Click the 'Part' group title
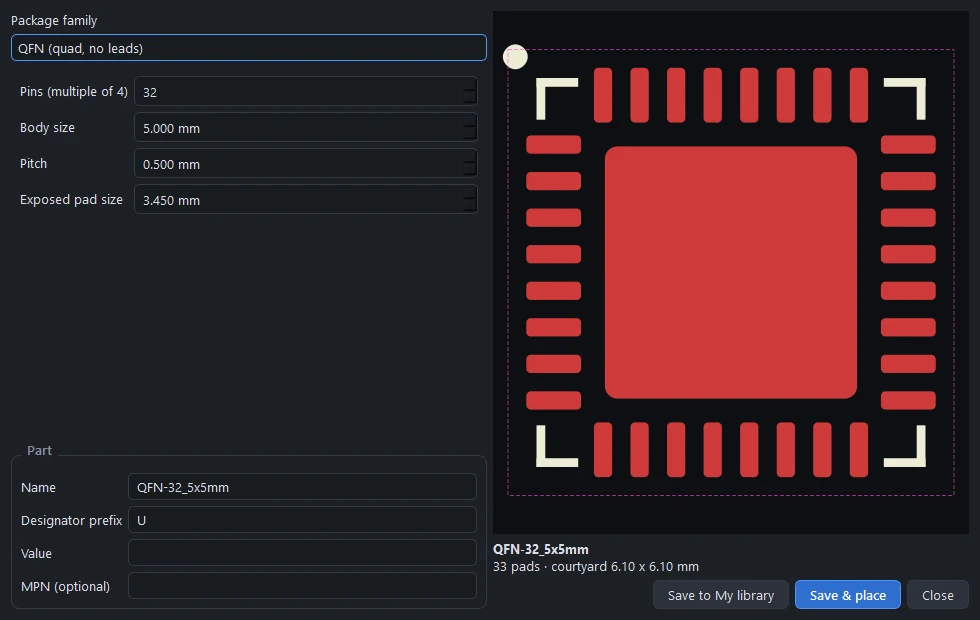 (39, 451)
